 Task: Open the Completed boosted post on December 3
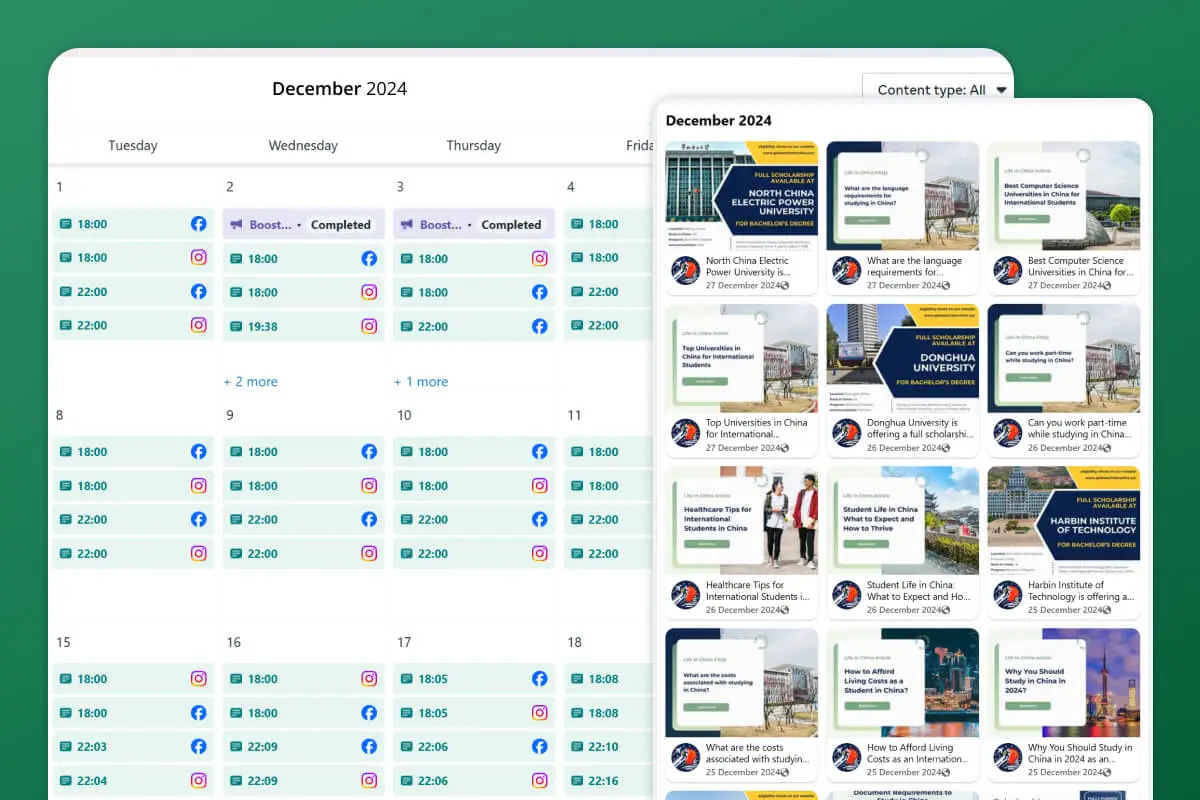(474, 224)
